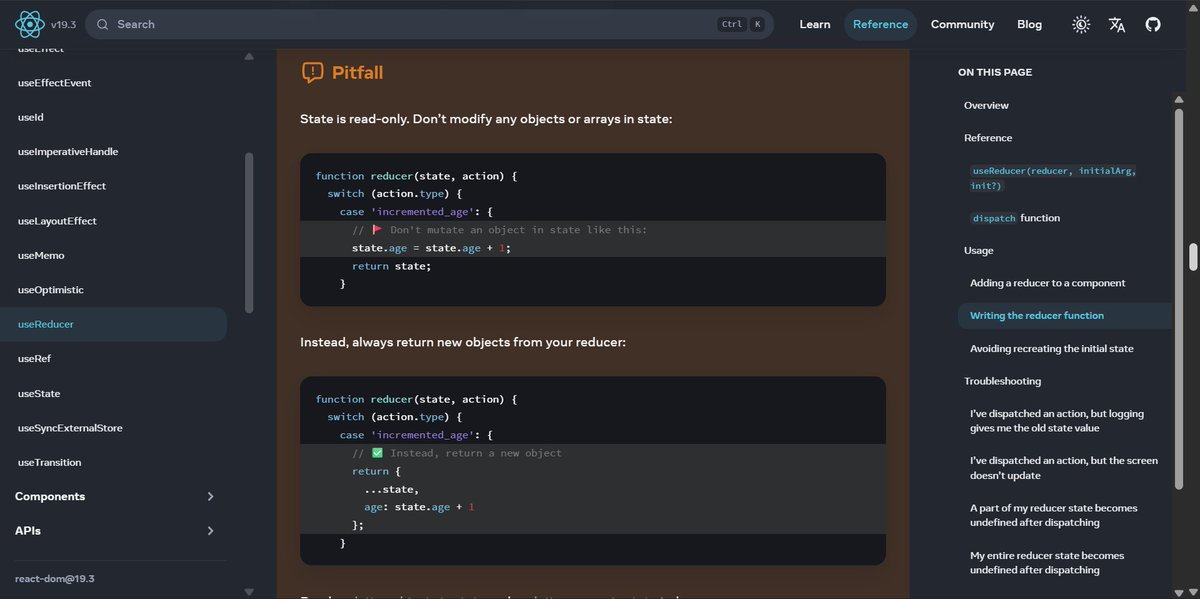This screenshot has height=599, width=1200.
Task: Click the green checkmark icon in code comment
Action: 377,453
